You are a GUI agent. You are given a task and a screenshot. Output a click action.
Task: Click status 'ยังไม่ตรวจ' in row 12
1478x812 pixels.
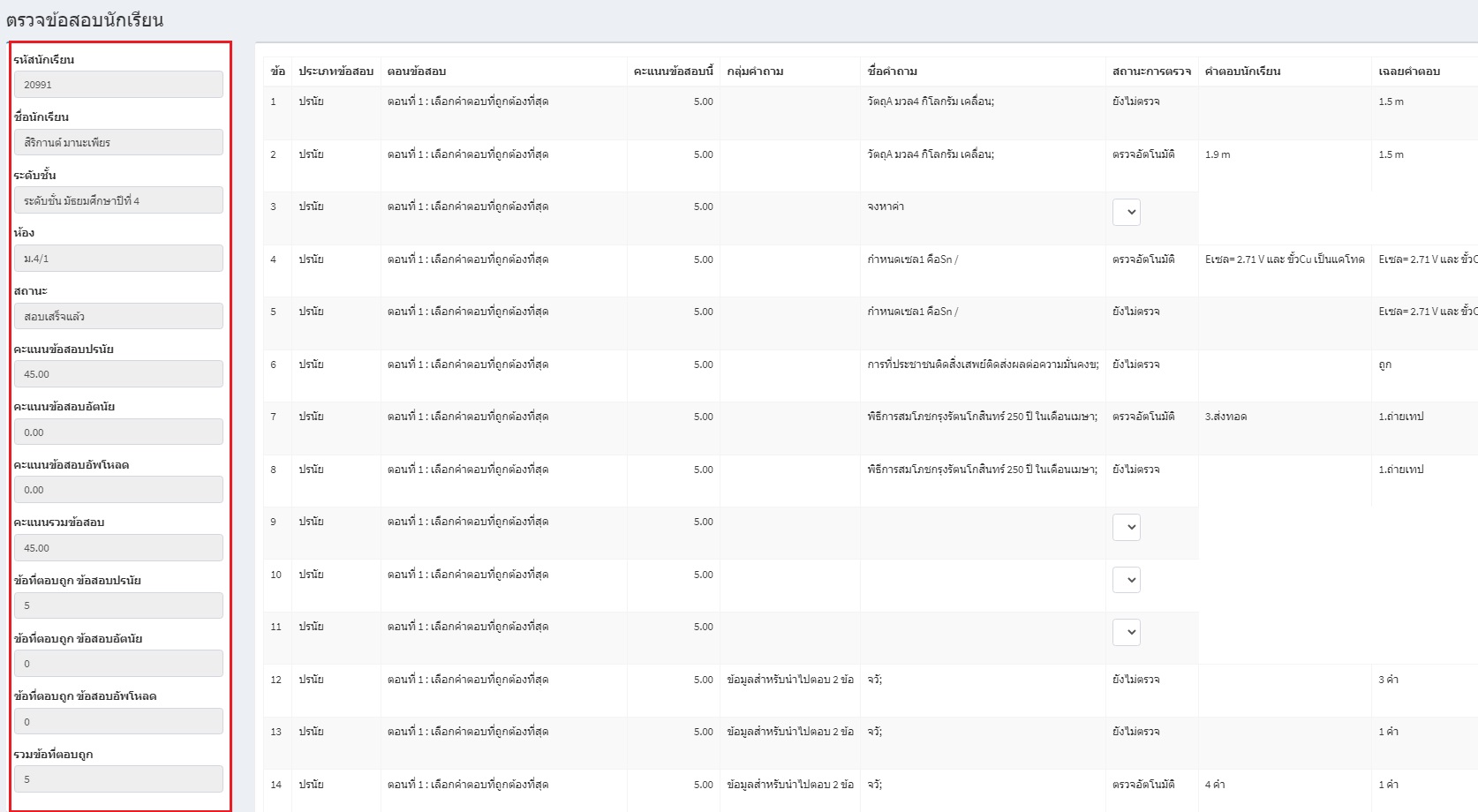tap(1135, 680)
